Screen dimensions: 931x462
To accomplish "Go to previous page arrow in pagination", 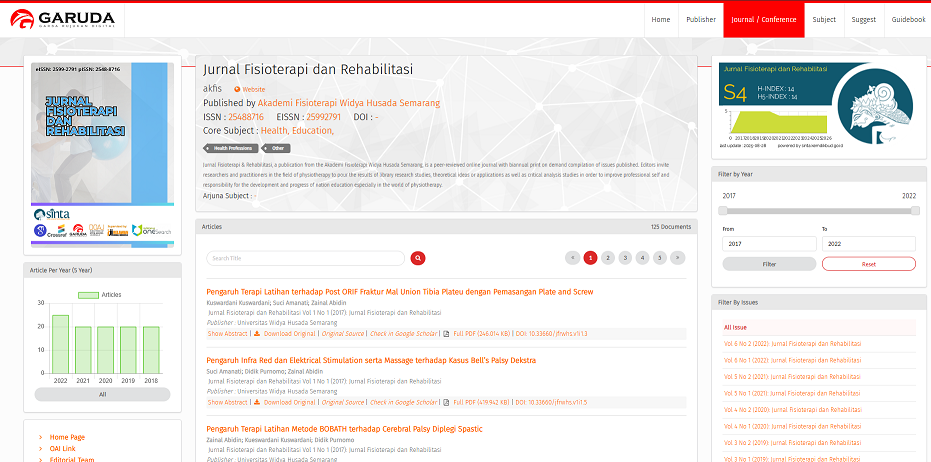I will click(x=572, y=258).
